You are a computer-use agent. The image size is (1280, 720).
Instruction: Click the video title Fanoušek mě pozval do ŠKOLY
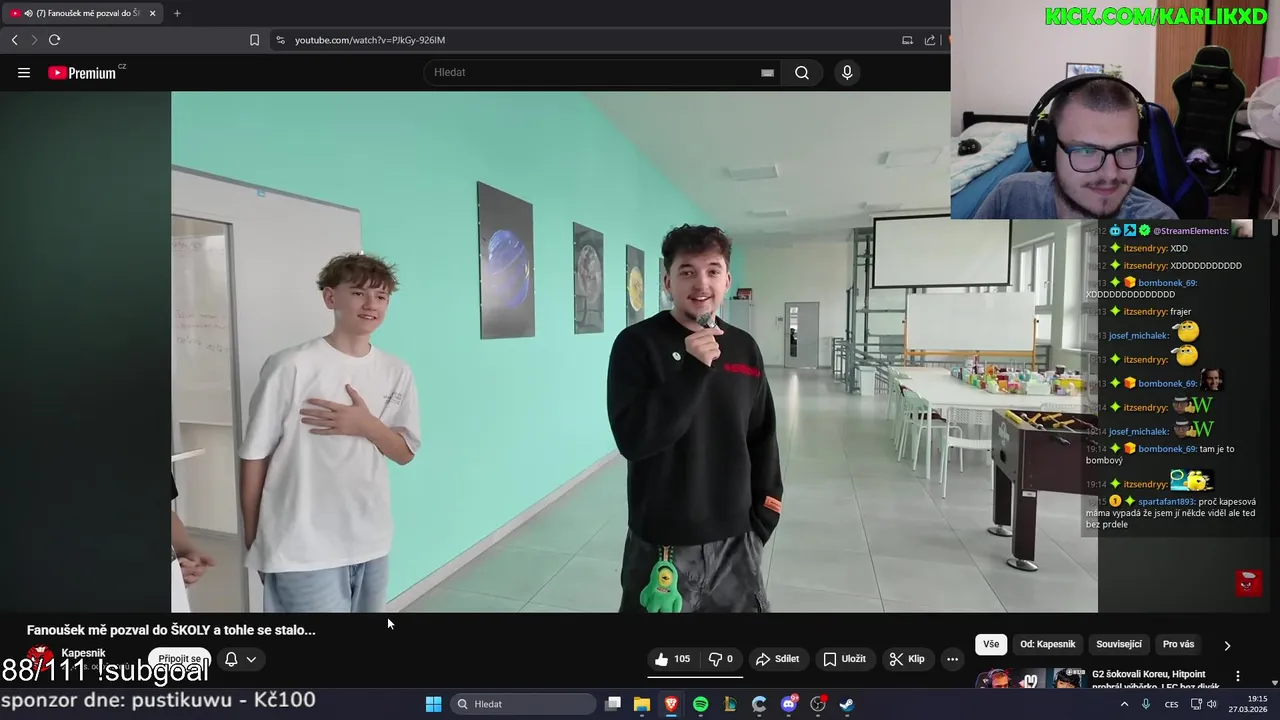coord(171,630)
